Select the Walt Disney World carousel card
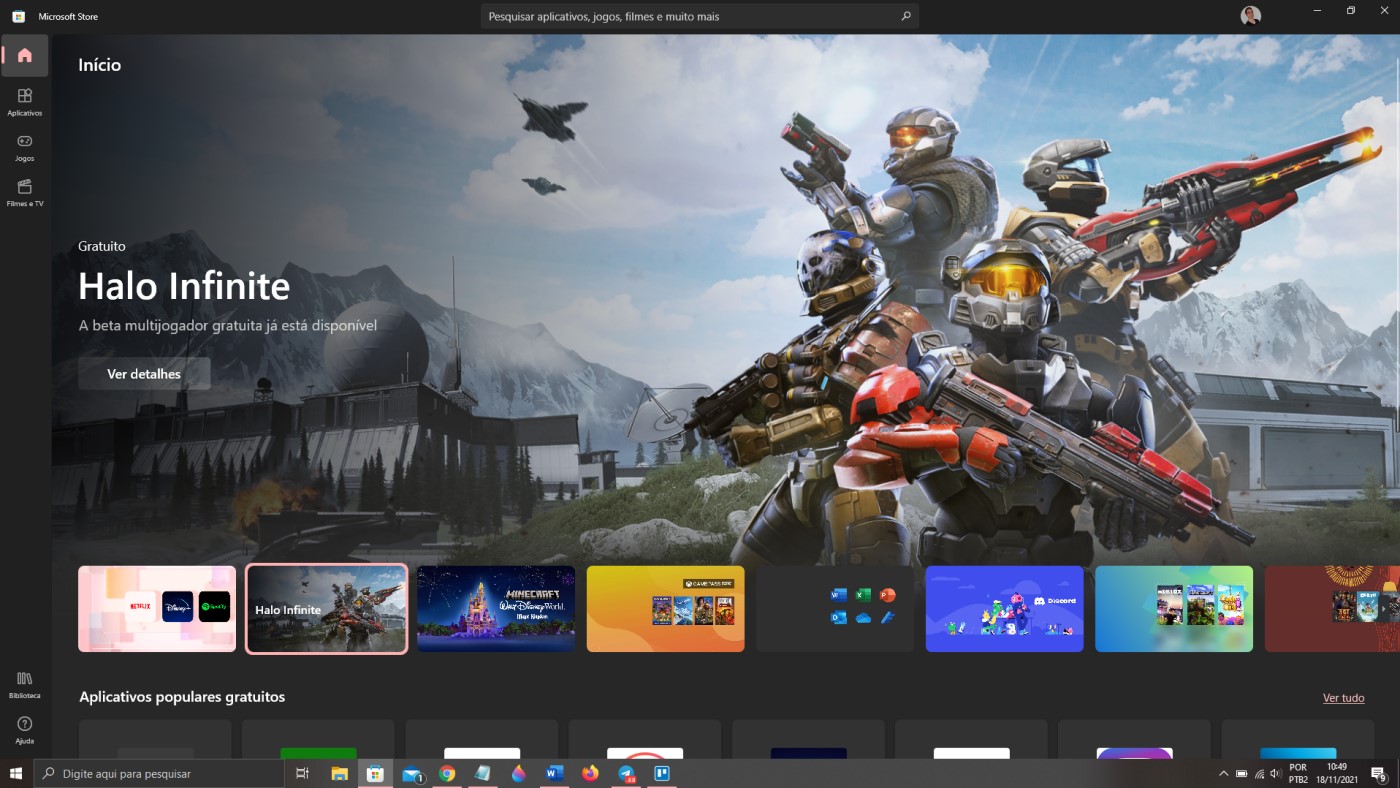Screen dimensions: 1400x788 [x=496, y=609]
